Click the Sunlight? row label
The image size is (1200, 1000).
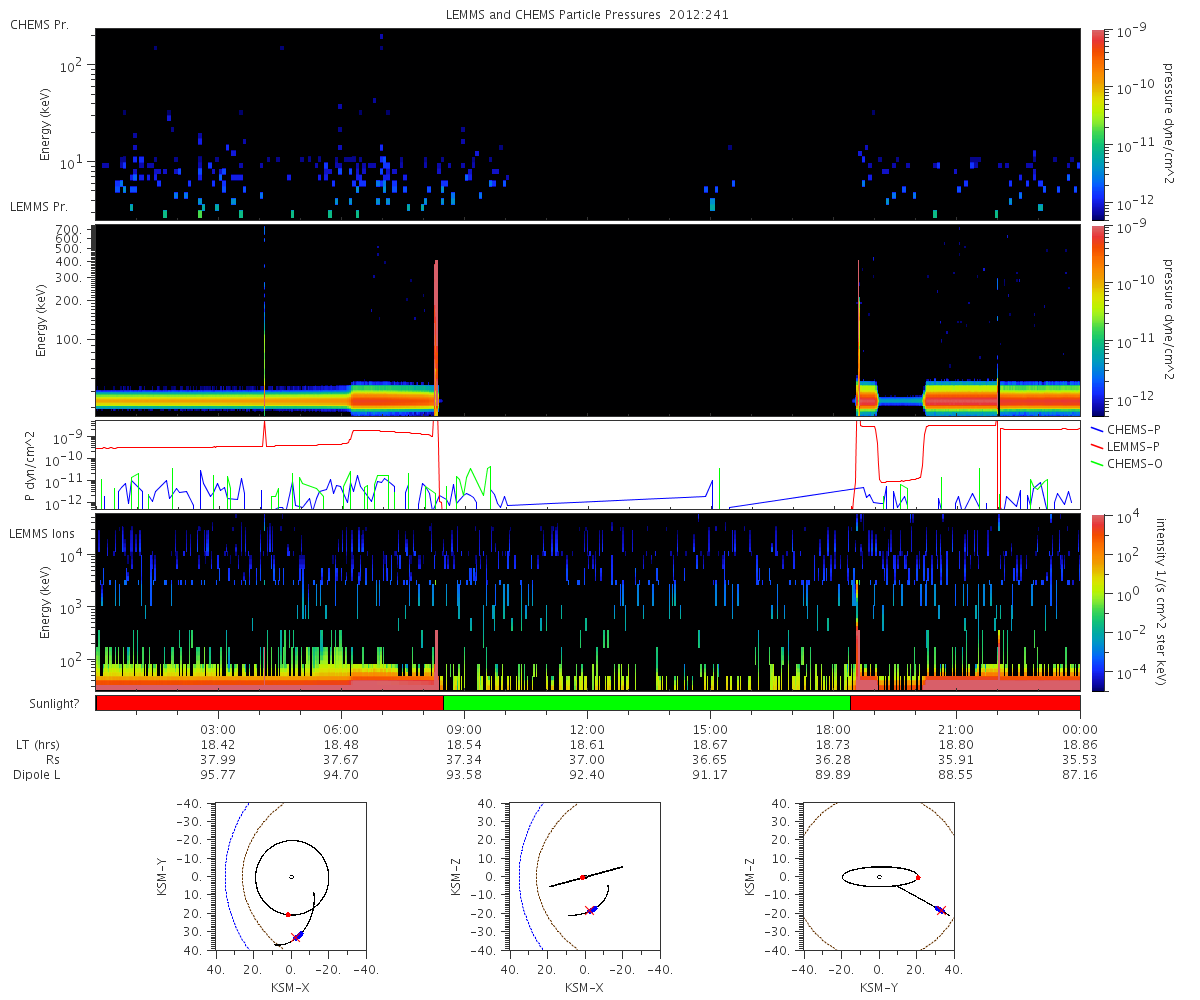44,704
